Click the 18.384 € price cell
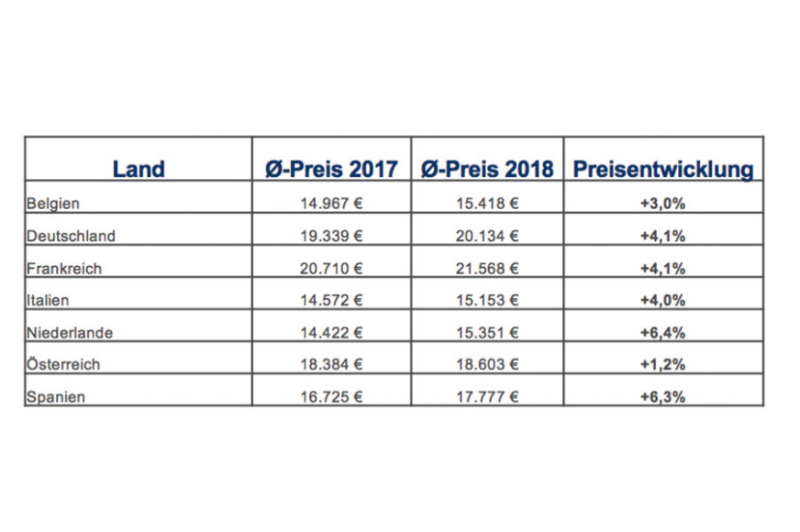This screenshot has height=532, width=800. tap(329, 366)
